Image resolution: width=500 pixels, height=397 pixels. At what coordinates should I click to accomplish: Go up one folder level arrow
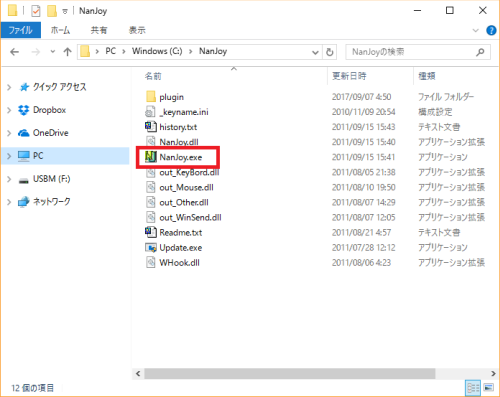tap(67, 52)
